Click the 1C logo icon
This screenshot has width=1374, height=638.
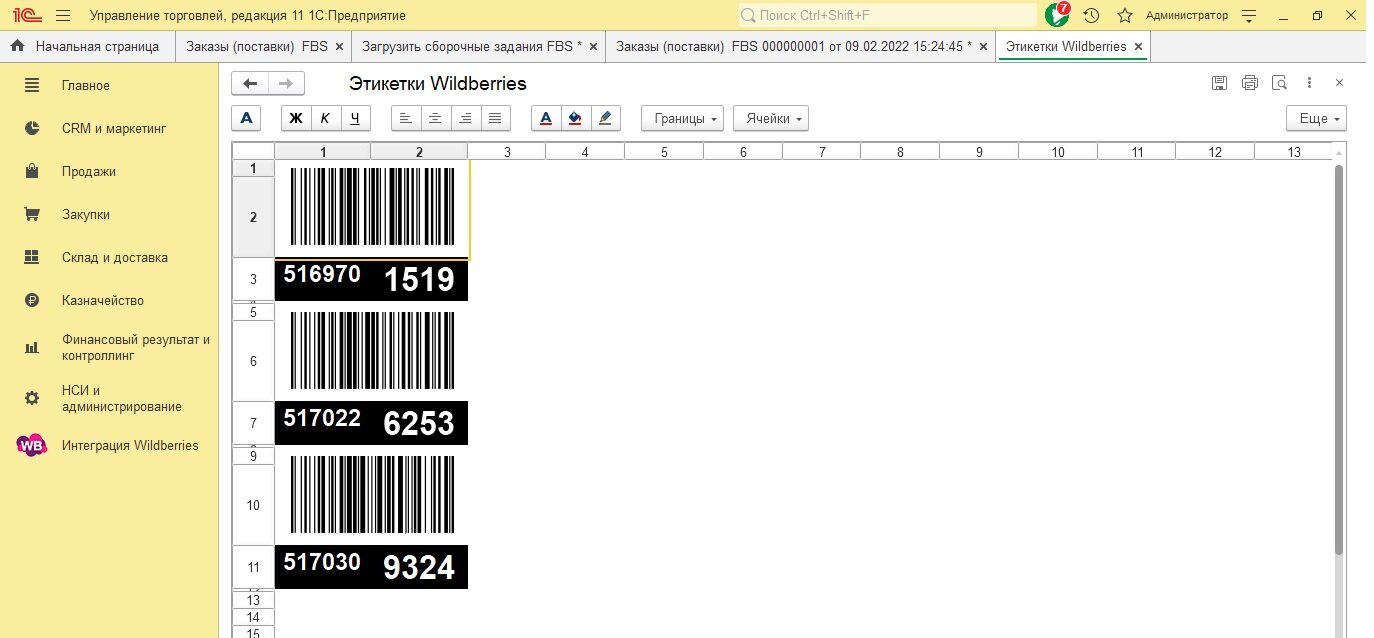click(27, 15)
